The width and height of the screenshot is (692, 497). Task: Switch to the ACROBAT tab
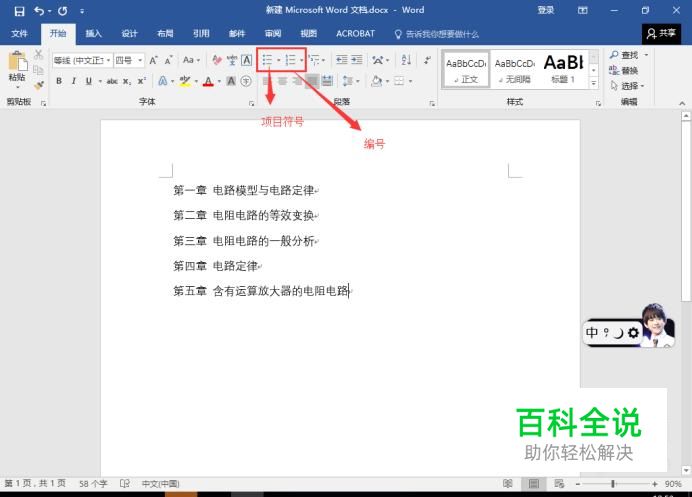coord(355,34)
